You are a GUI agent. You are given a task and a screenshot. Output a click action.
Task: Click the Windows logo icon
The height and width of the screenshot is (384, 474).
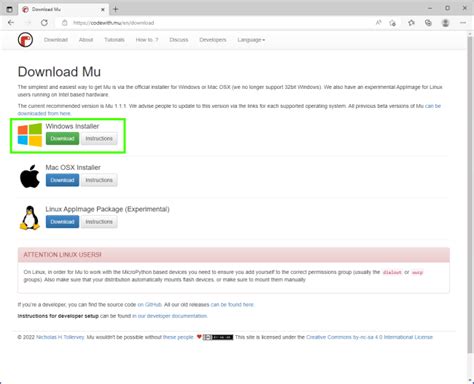click(x=30, y=135)
